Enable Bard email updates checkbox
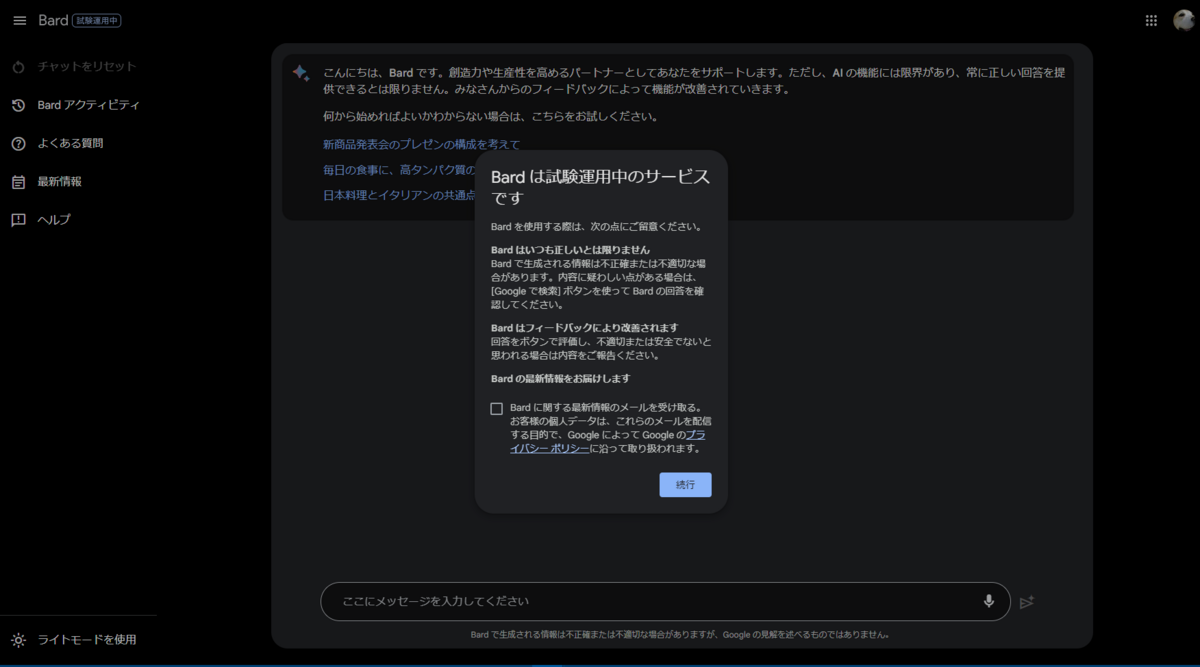Viewport: 1200px width, 667px height. [497, 408]
